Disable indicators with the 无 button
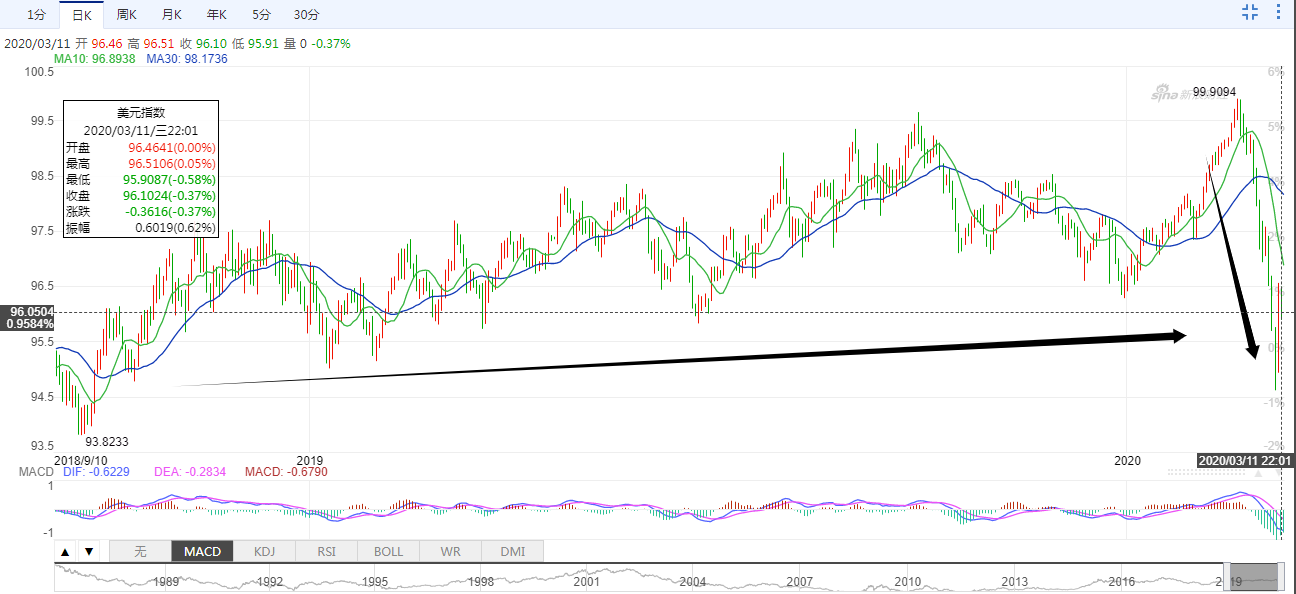 click(140, 551)
